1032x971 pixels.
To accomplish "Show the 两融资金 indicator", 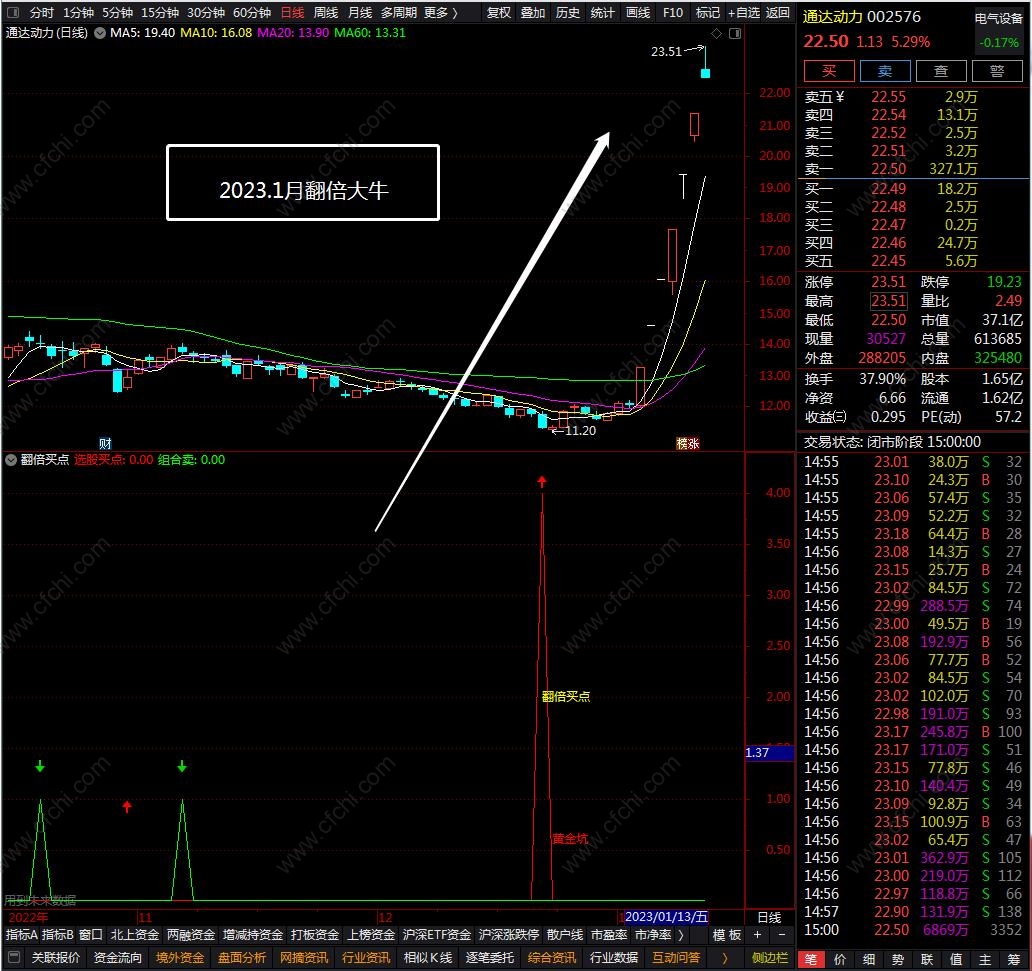I will [191, 935].
